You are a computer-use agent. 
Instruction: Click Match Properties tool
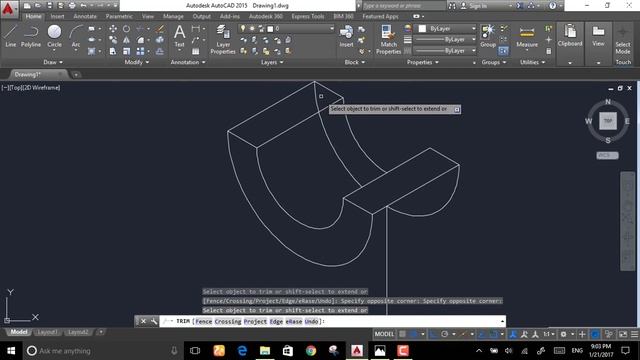[388, 40]
